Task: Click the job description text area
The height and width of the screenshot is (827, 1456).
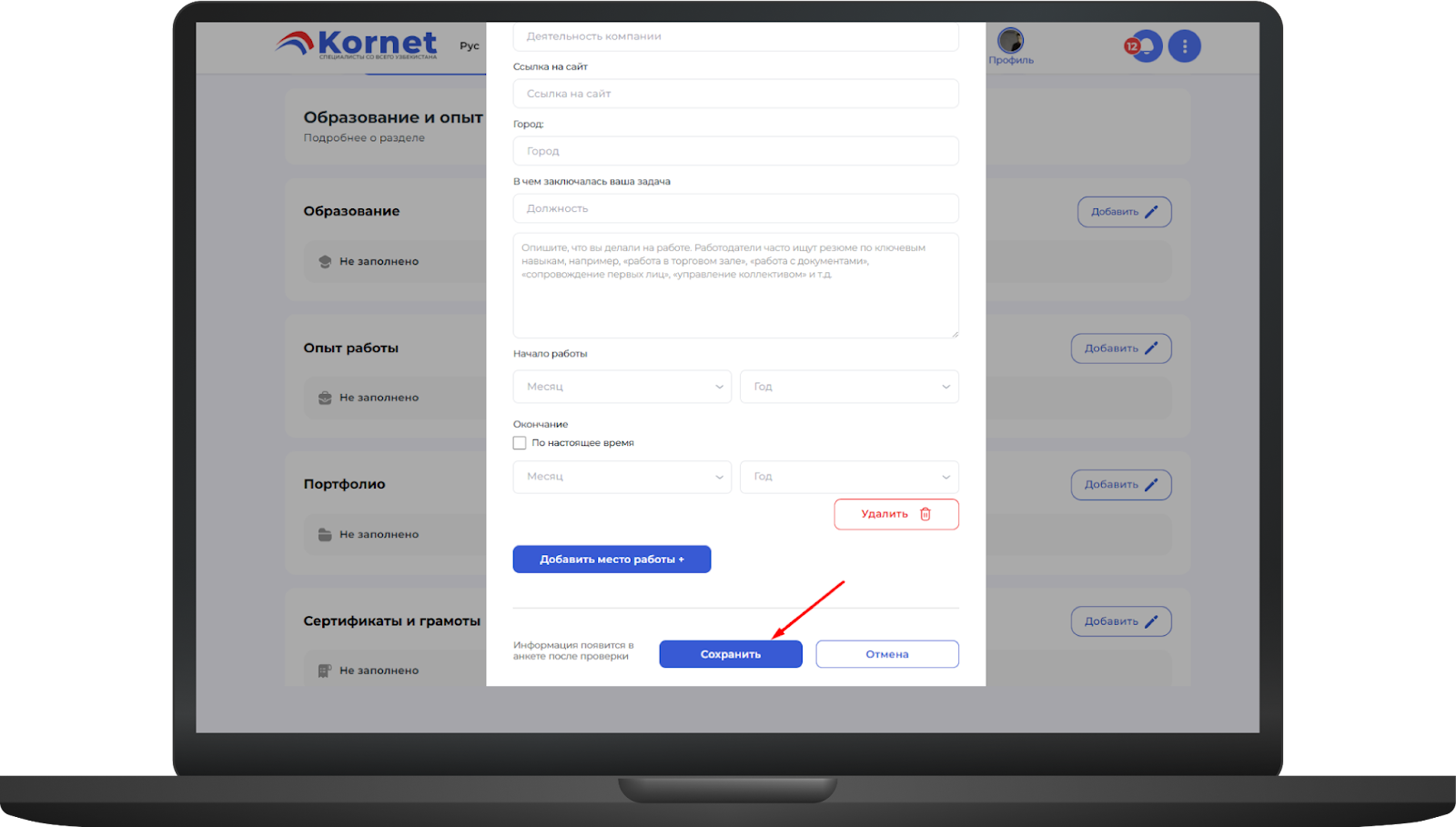Action: point(736,286)
